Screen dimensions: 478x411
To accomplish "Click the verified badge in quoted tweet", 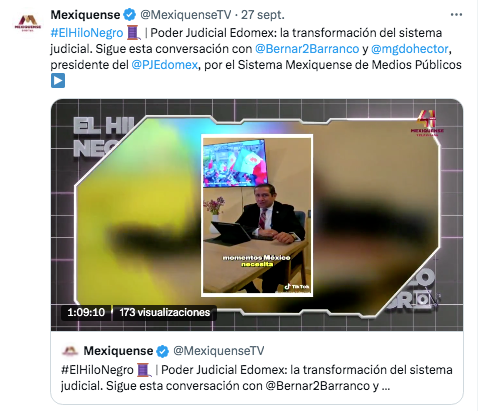I will (x=163, y=351).
